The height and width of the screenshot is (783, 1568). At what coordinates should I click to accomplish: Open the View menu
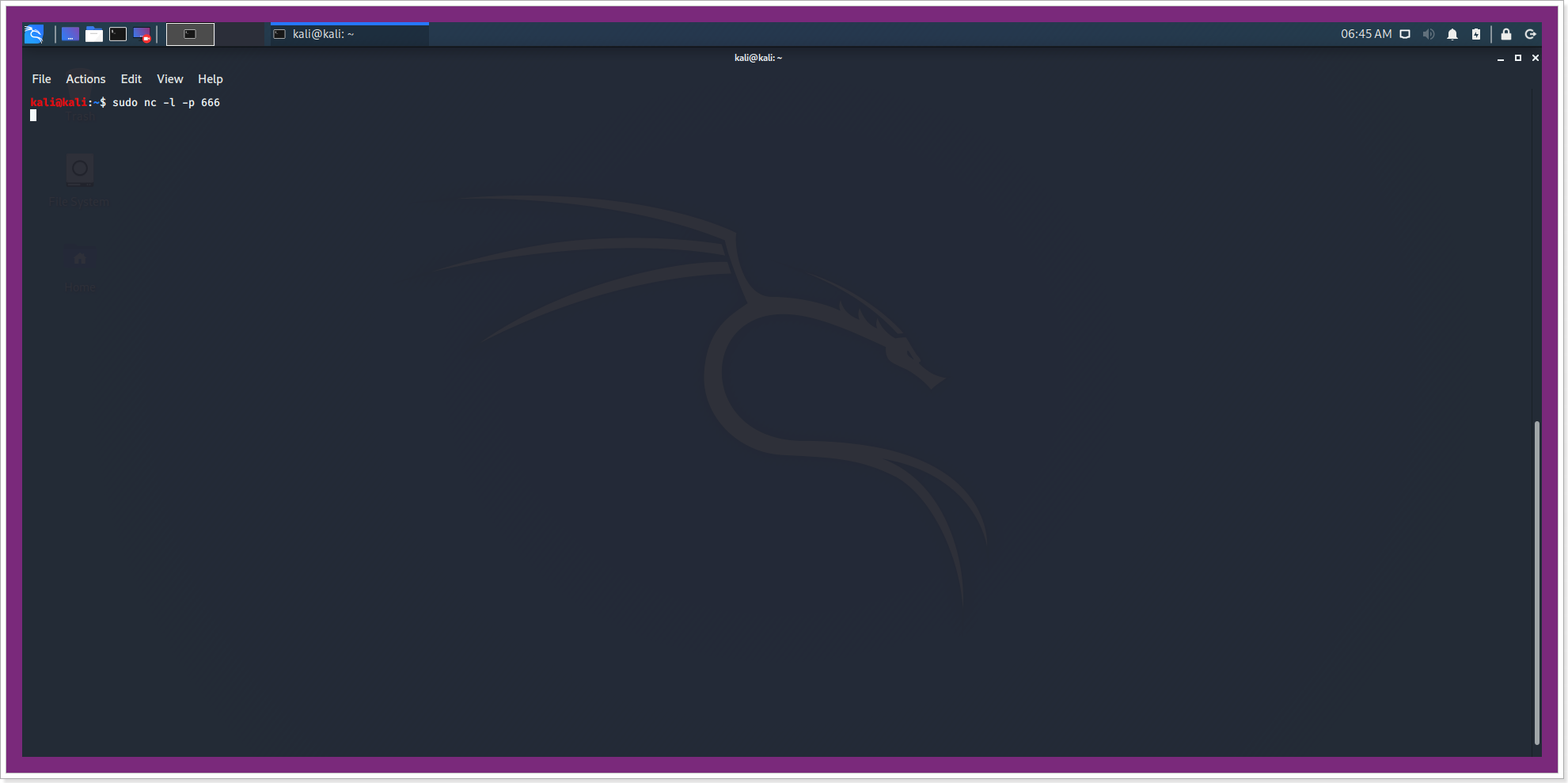(169, 79)
